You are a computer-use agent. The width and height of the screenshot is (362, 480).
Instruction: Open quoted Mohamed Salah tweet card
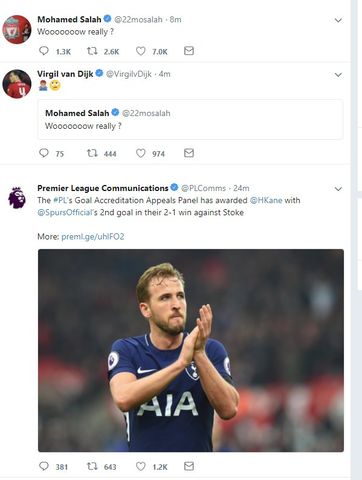[x=190, y=119]
